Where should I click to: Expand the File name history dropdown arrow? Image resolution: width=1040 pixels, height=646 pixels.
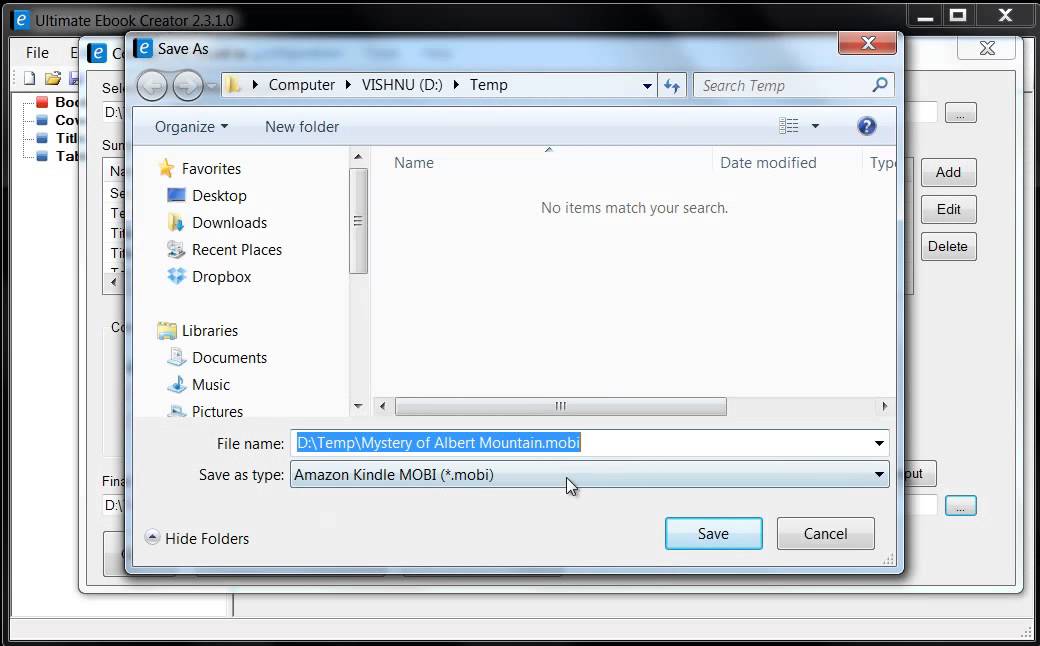point(879,442)
